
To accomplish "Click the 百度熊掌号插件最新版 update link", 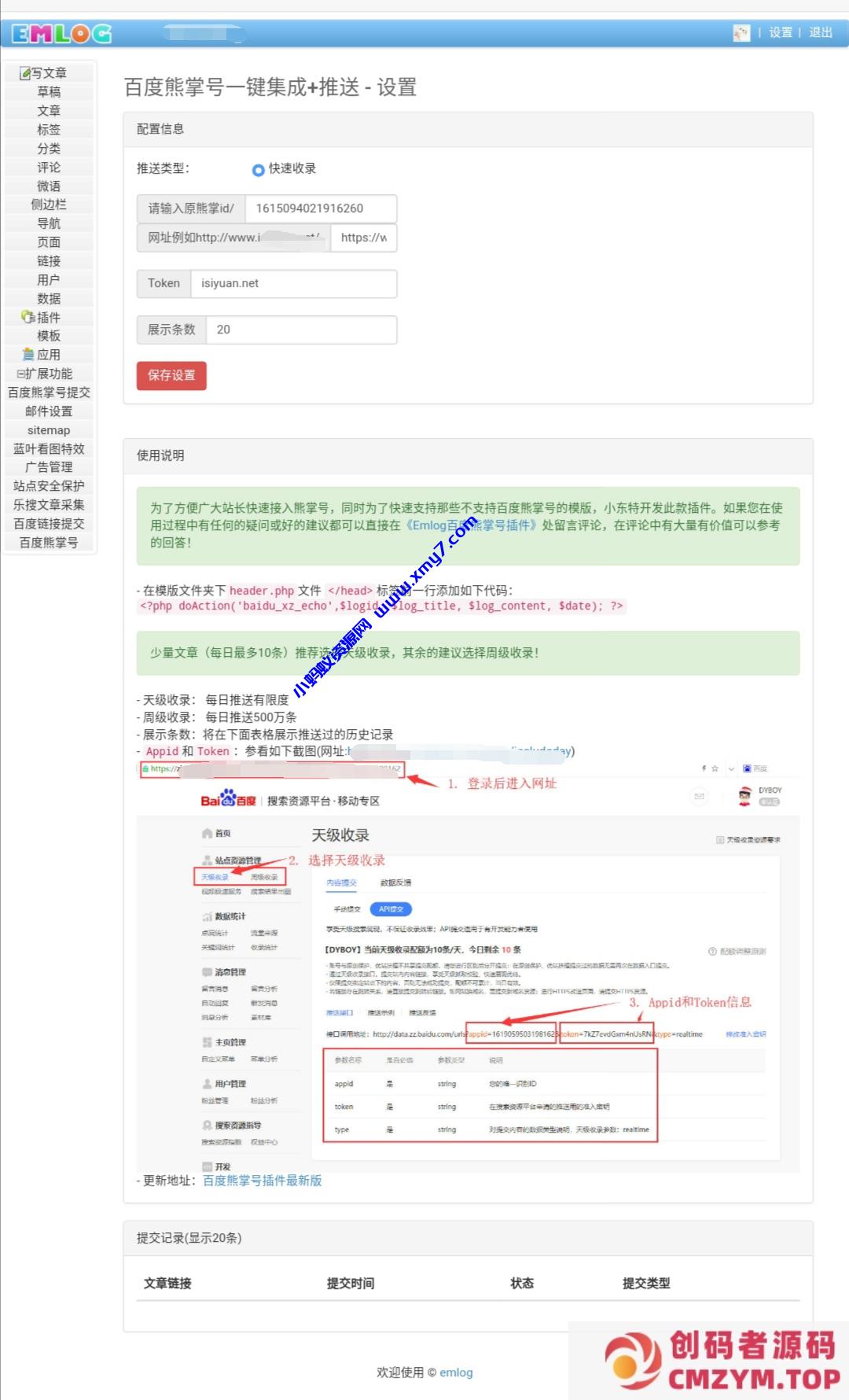I will pyautogui.click(x=262, y=1181).
